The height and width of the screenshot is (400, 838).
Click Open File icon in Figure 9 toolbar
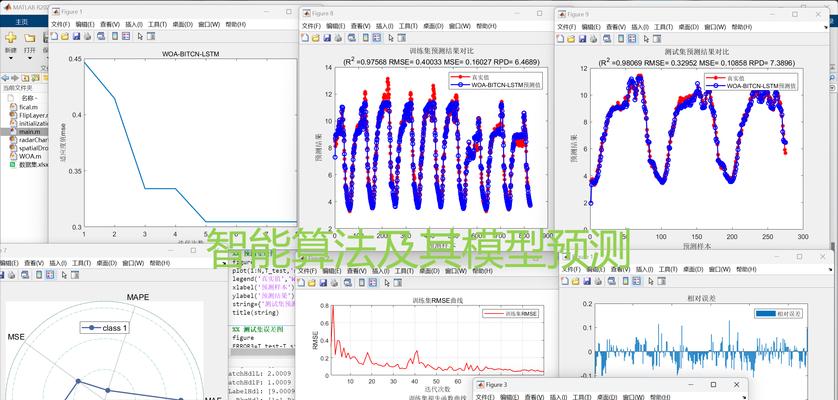coord(571,39)
